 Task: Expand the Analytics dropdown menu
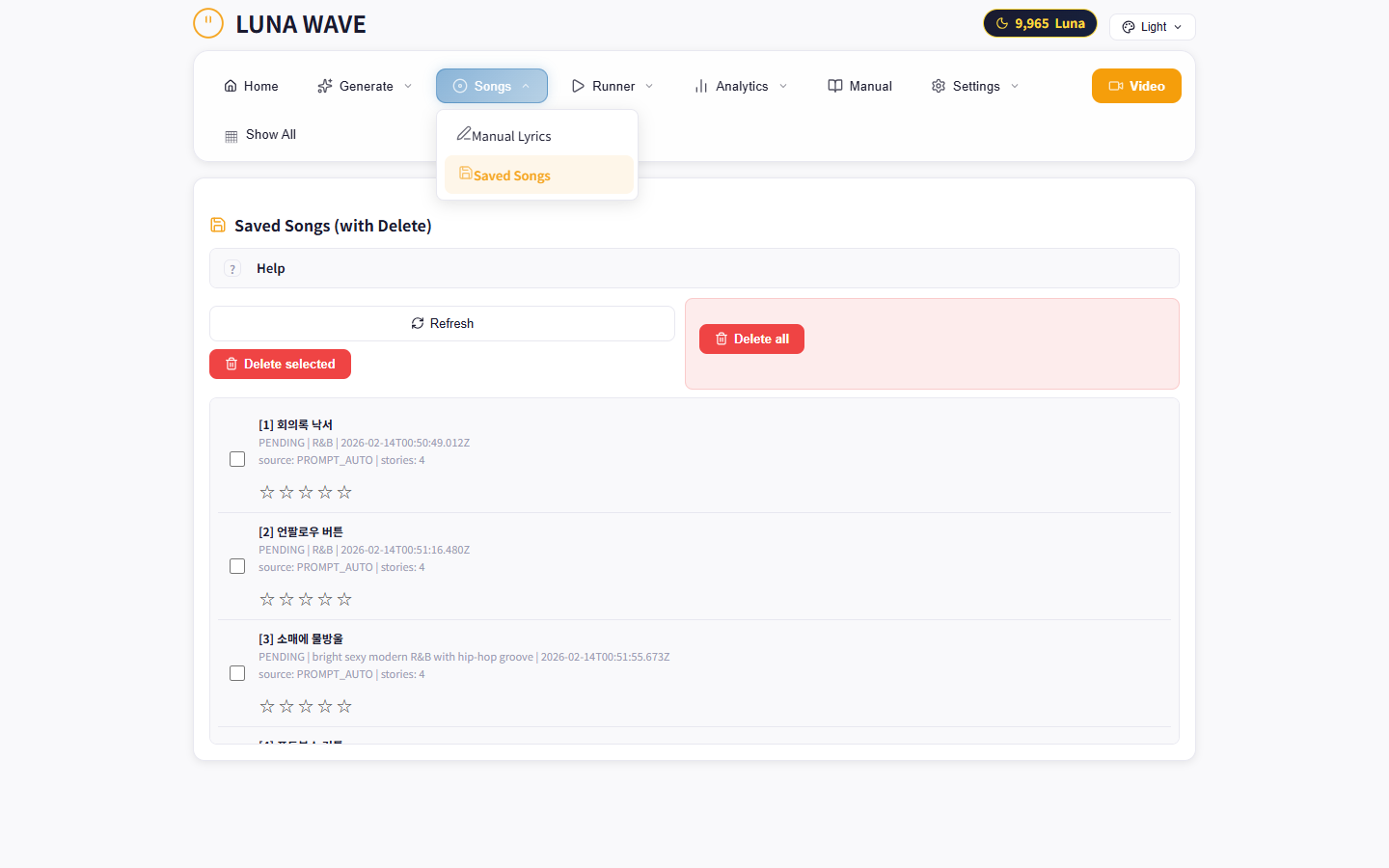(741, 86)
